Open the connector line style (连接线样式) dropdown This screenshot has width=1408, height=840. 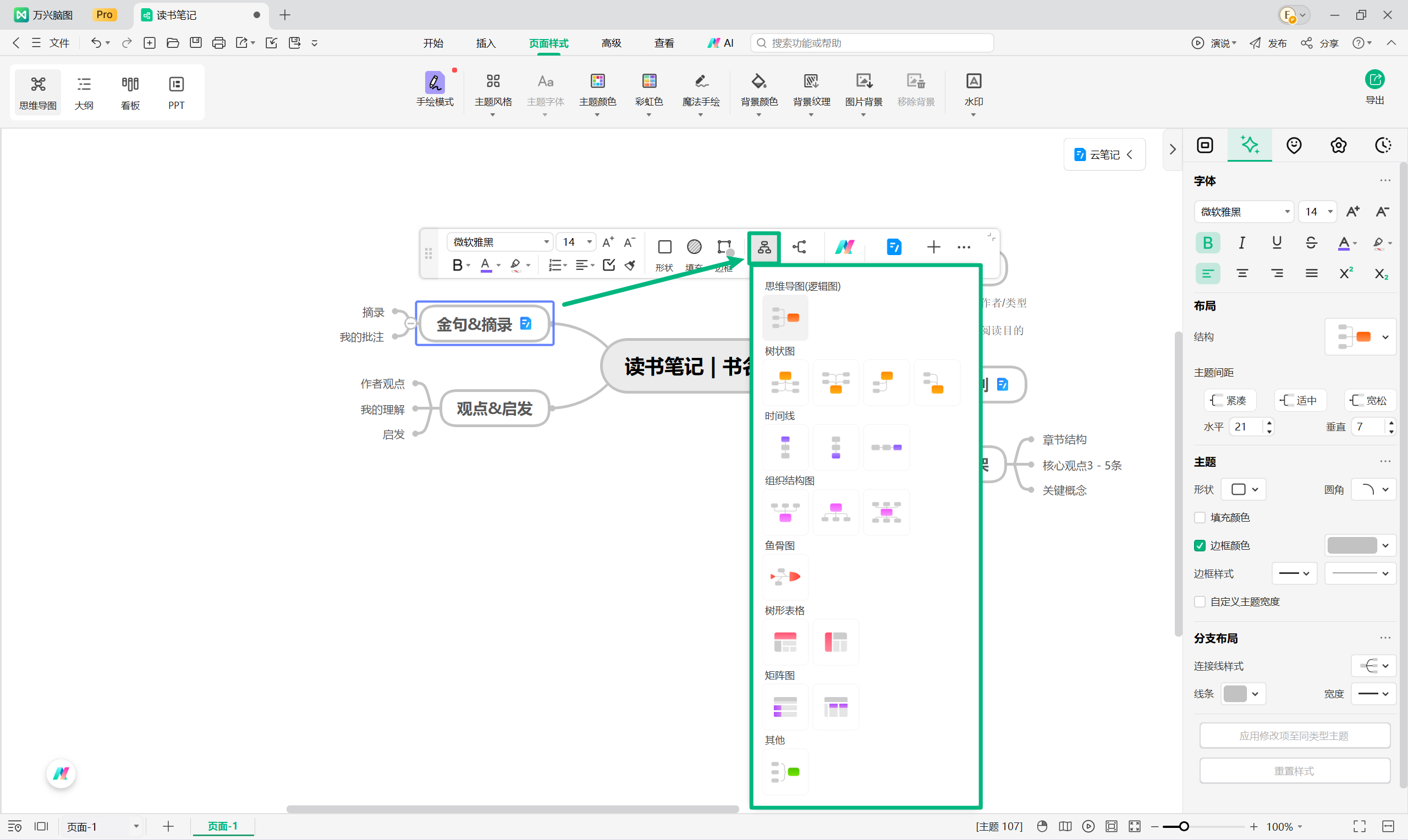coord(1373,666)
